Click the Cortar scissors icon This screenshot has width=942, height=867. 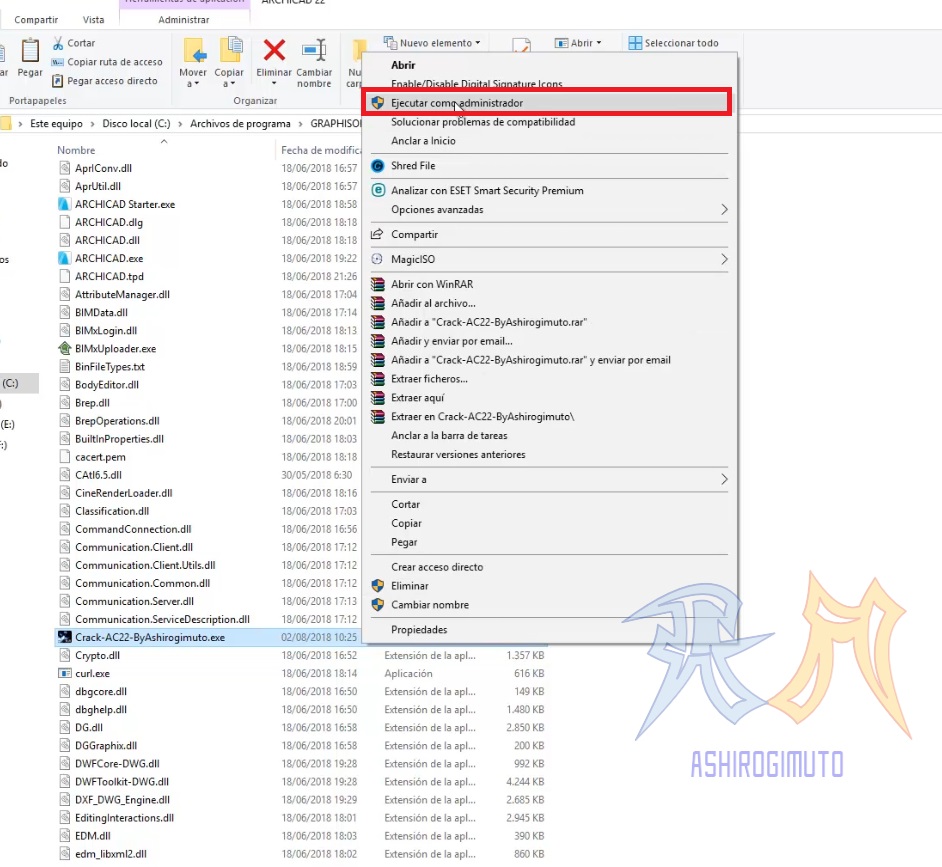(x=58, y=43)
